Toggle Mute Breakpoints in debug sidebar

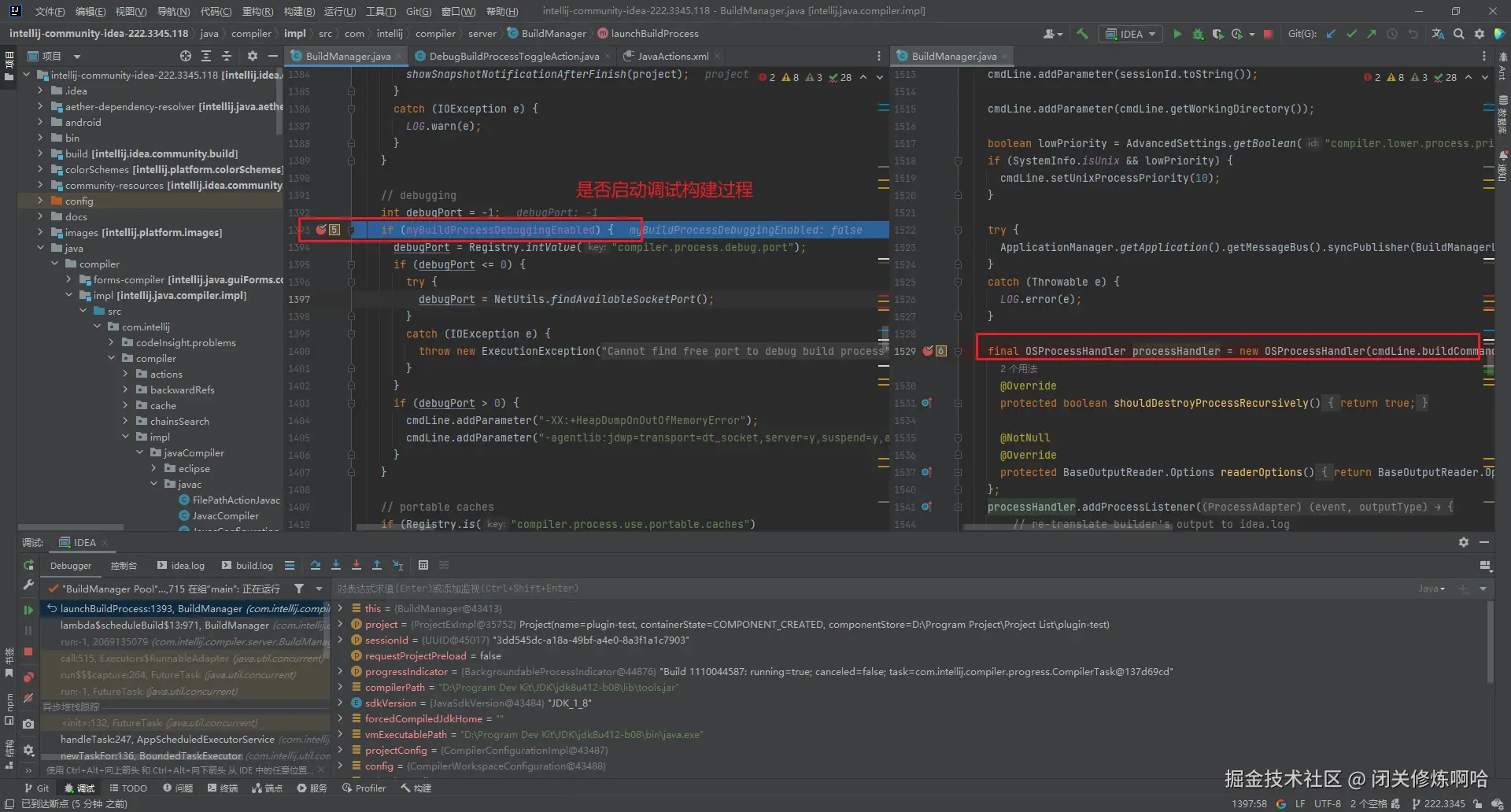click(28, 698)
